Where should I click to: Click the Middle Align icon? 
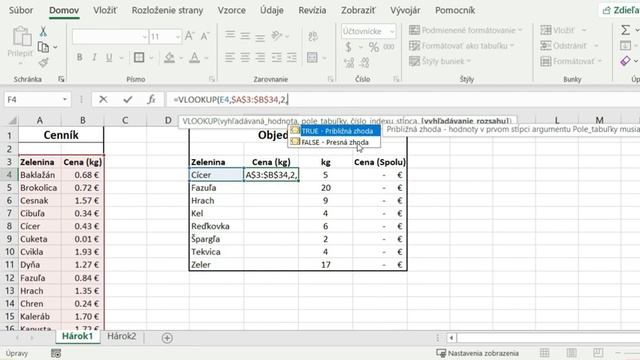(245, 36)
